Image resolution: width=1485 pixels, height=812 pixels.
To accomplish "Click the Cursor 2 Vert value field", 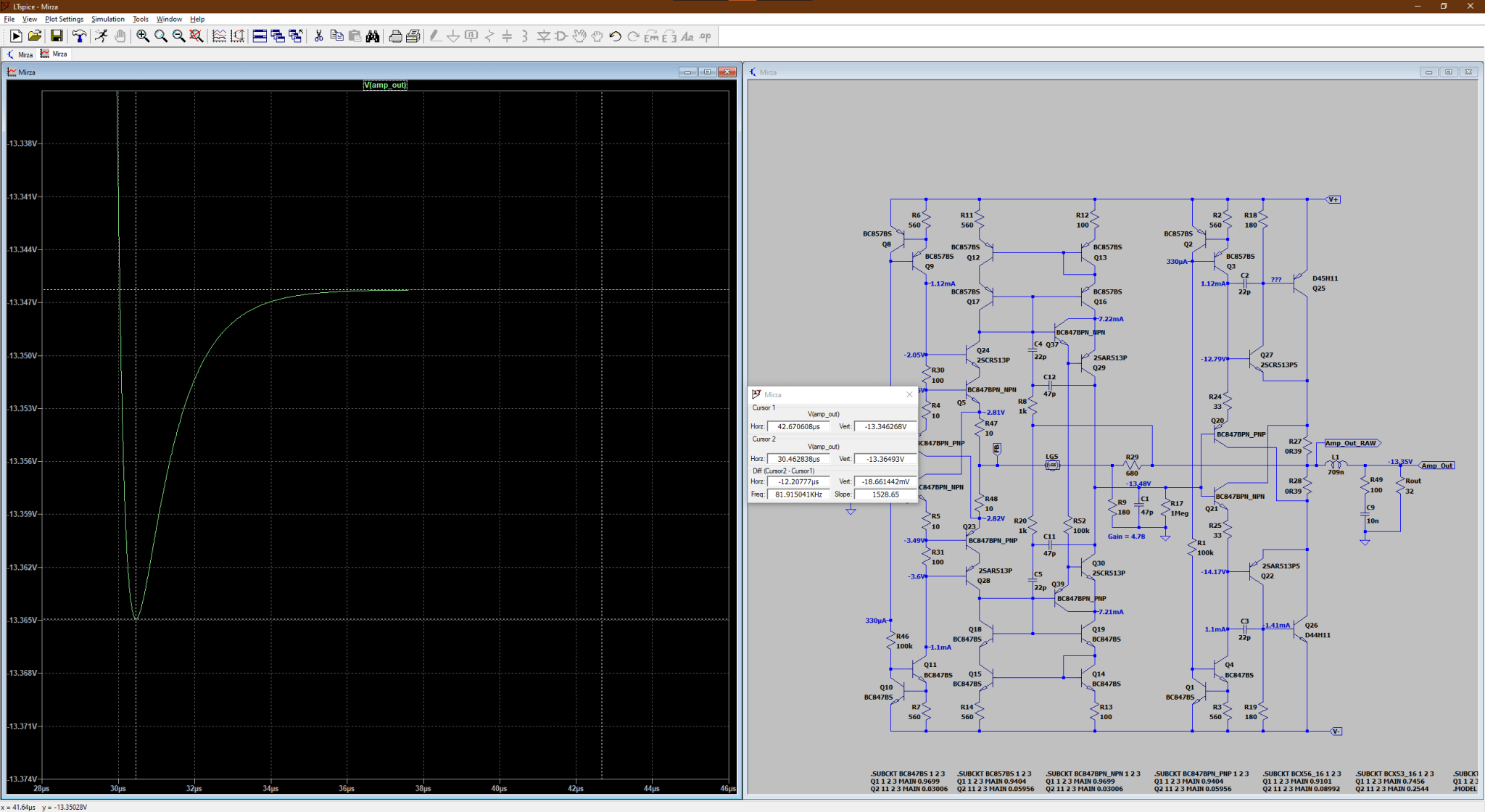I will pos(885,459).
